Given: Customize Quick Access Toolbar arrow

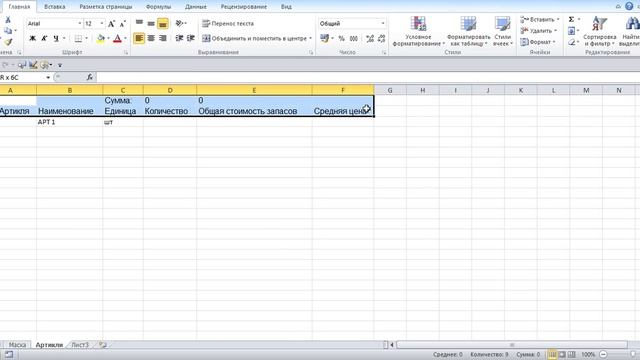Looking at the screenshot, I should pyautogui.click(x=60, y=65).
